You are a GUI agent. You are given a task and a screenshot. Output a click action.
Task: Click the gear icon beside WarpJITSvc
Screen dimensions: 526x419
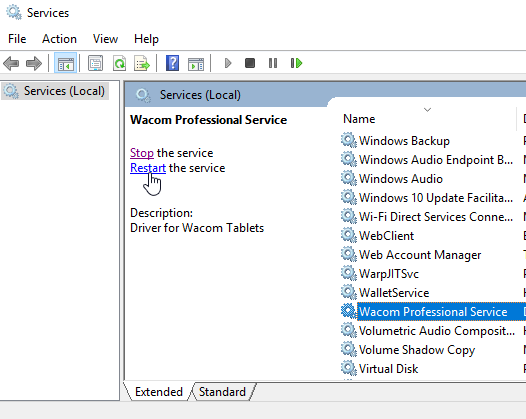(x=349, y=273)
